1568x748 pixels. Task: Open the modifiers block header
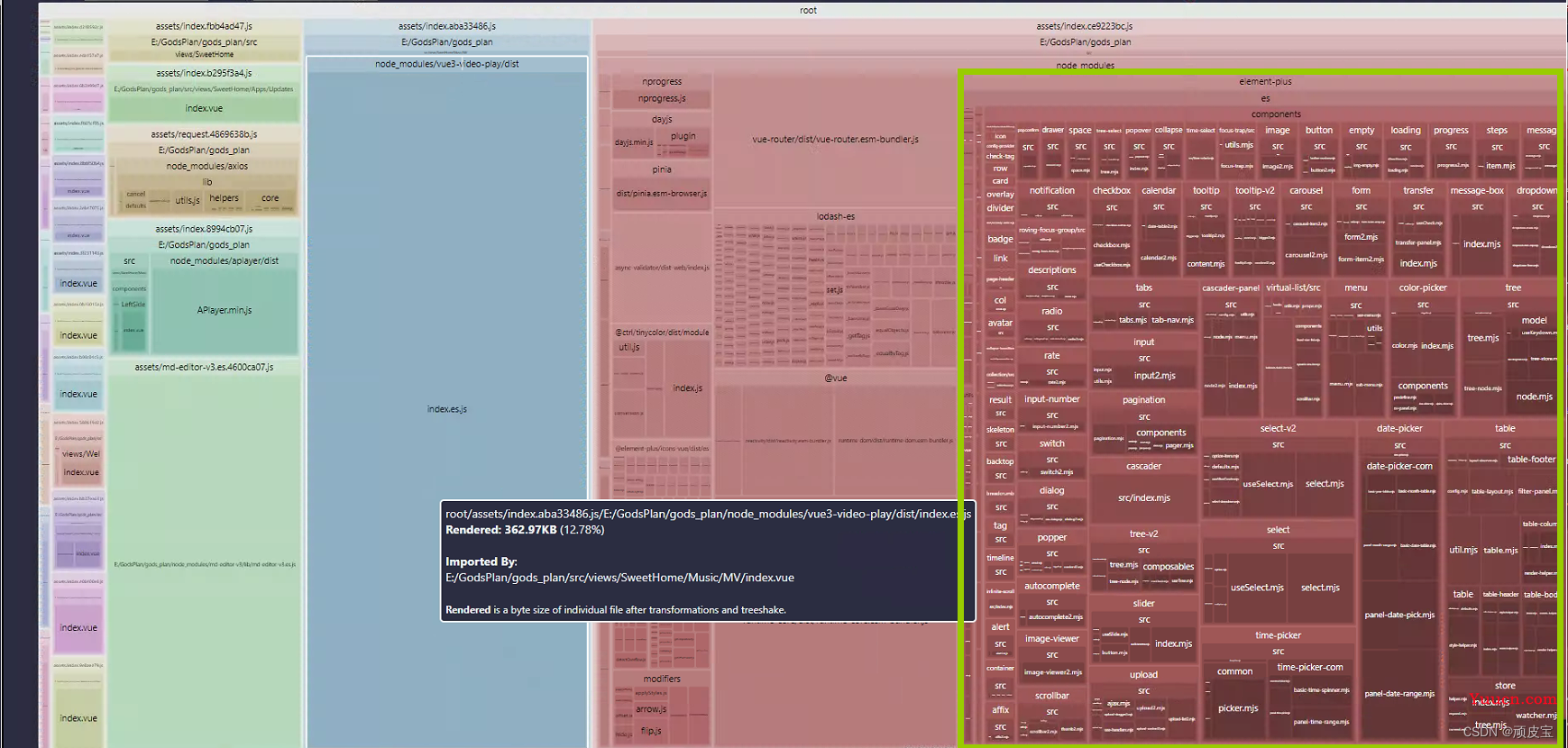(x=662, y=679)
